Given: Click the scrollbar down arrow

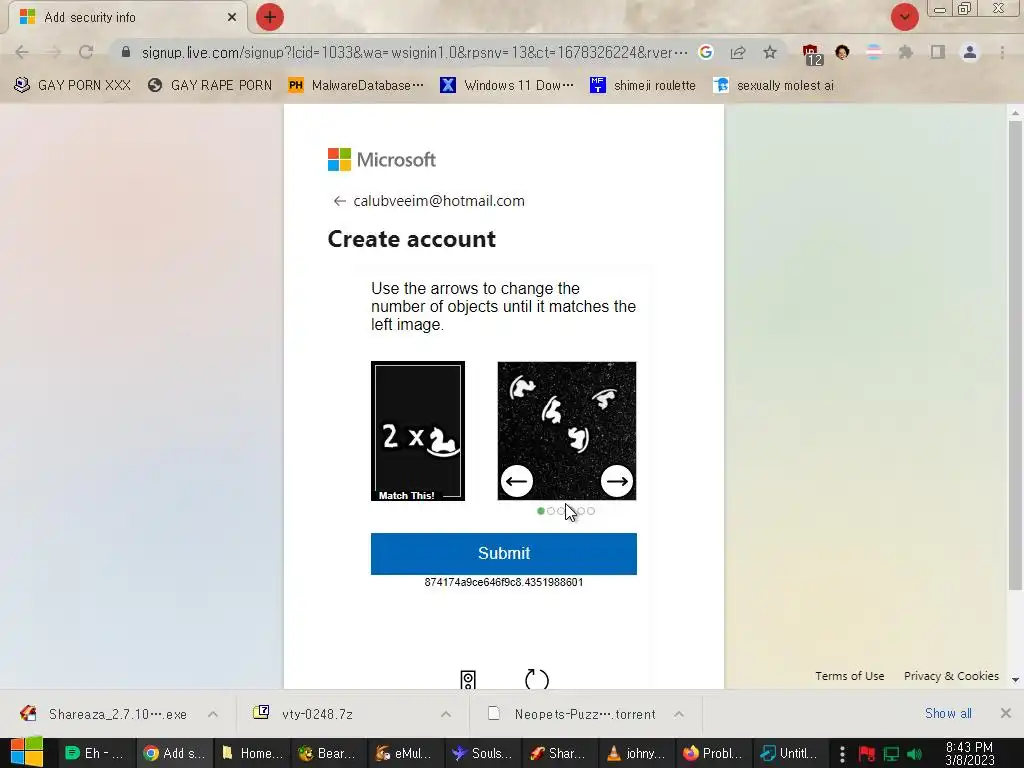Looking at the screenshot, I should (x=1015, y=680).
